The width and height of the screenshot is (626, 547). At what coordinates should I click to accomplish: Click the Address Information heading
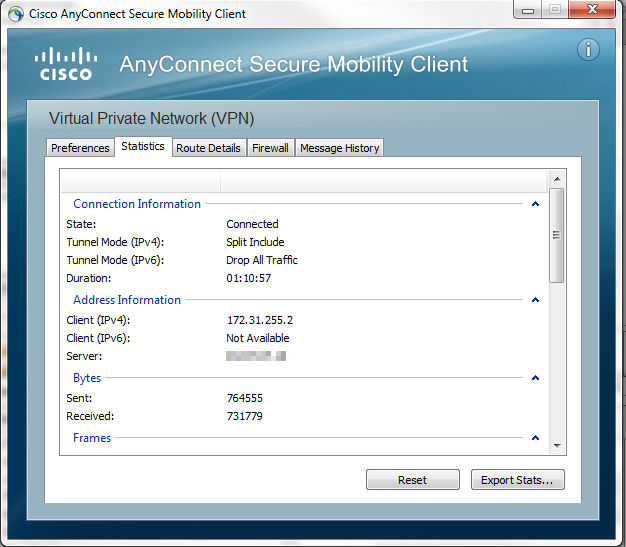pyautogui.click(x=127, y=300)
